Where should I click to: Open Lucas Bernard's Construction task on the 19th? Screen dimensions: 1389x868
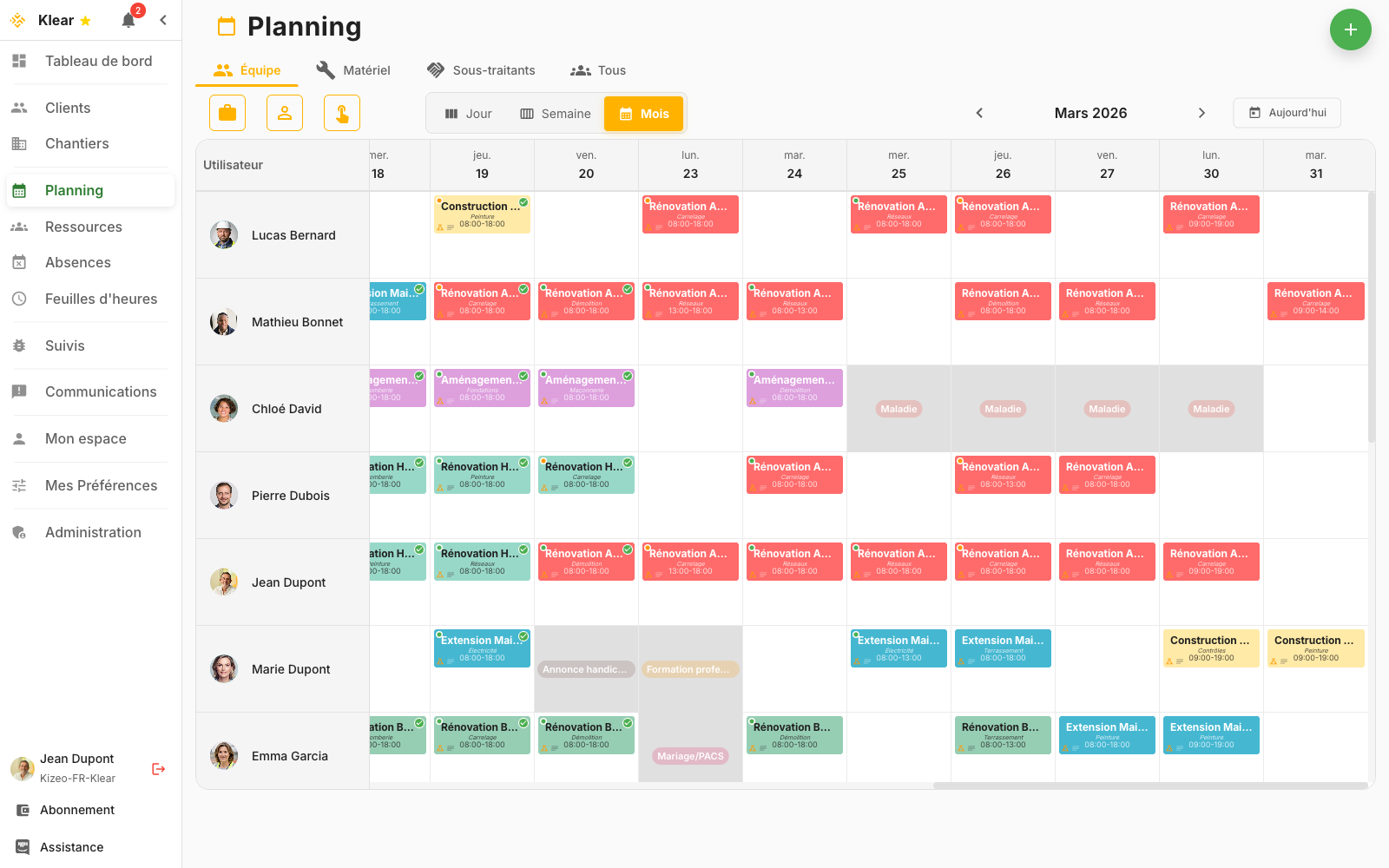pos(482,214)
